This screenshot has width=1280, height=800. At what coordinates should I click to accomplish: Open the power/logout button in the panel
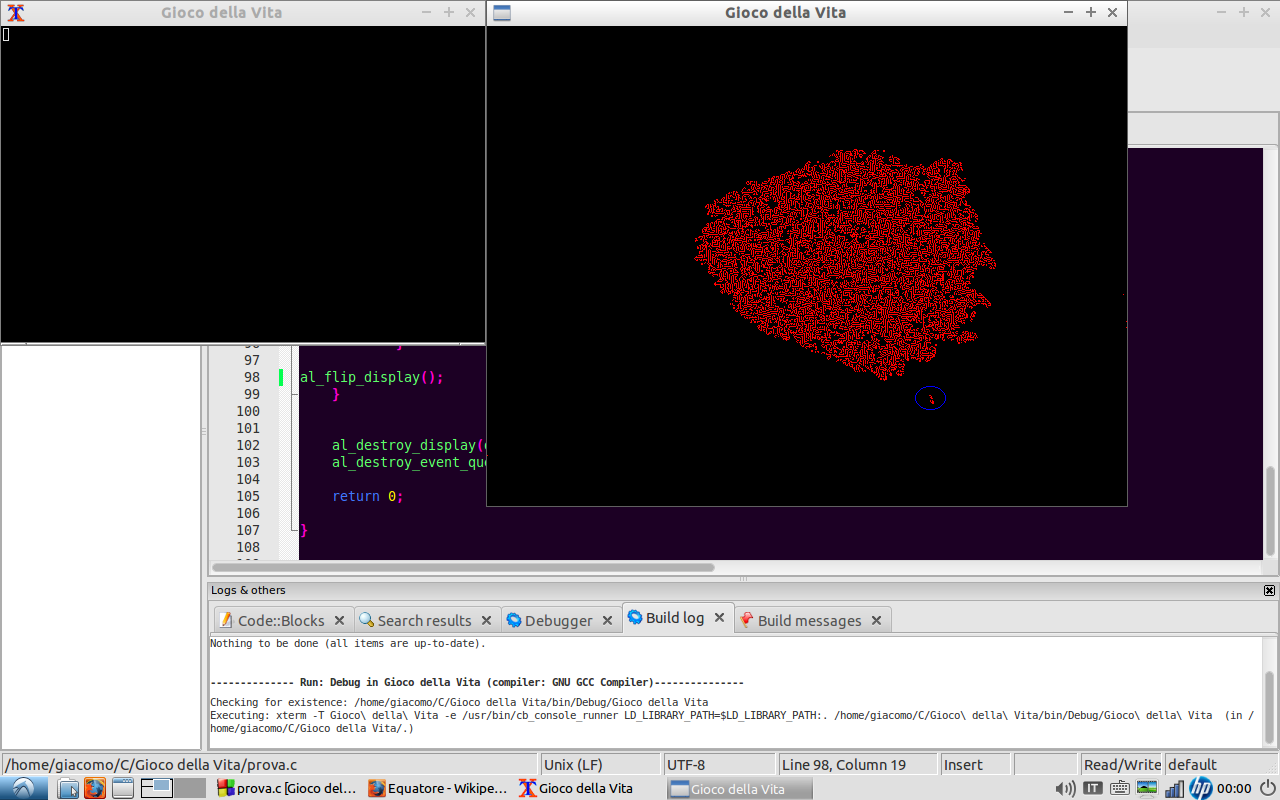coord(1267,789)
